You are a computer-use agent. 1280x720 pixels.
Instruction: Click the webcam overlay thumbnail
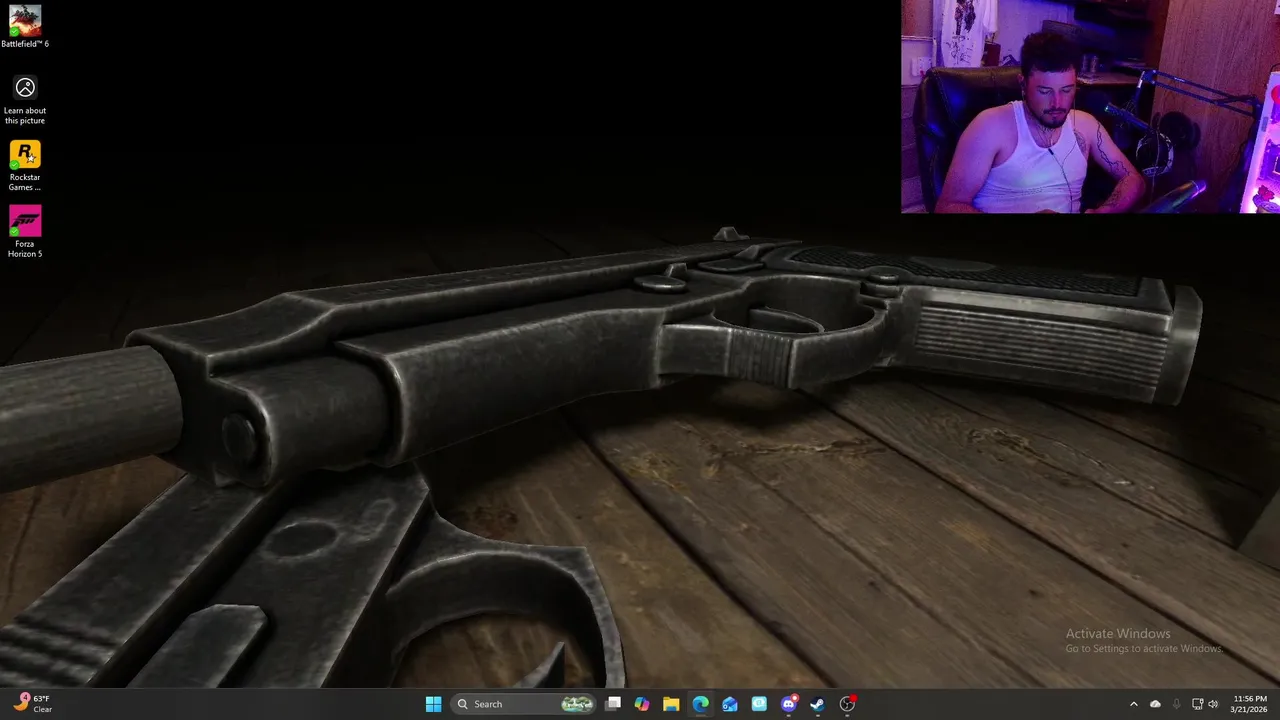click(x=1090, y=106)
